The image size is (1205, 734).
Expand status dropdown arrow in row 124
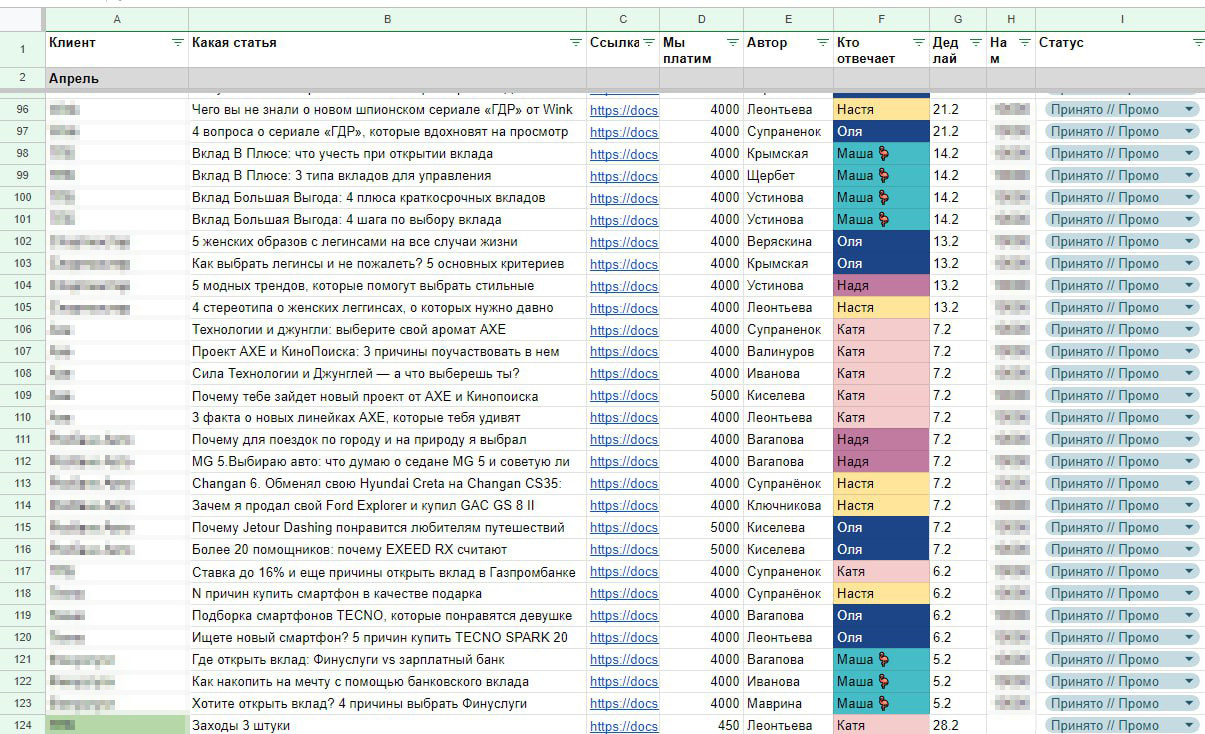coord(1188,726)
